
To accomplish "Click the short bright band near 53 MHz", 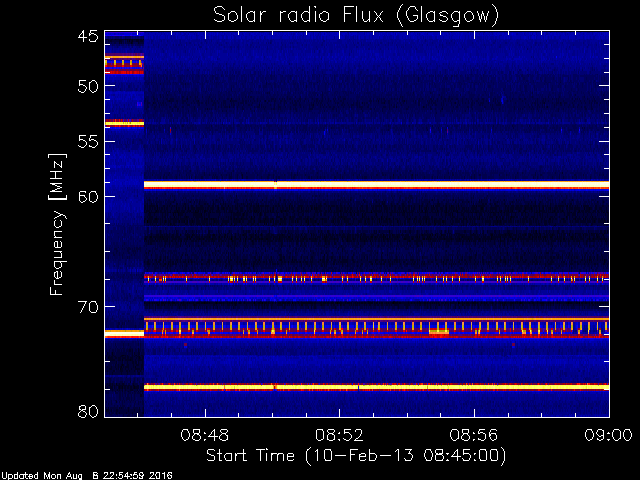I will pyautogui.click(x=124, y=123).
